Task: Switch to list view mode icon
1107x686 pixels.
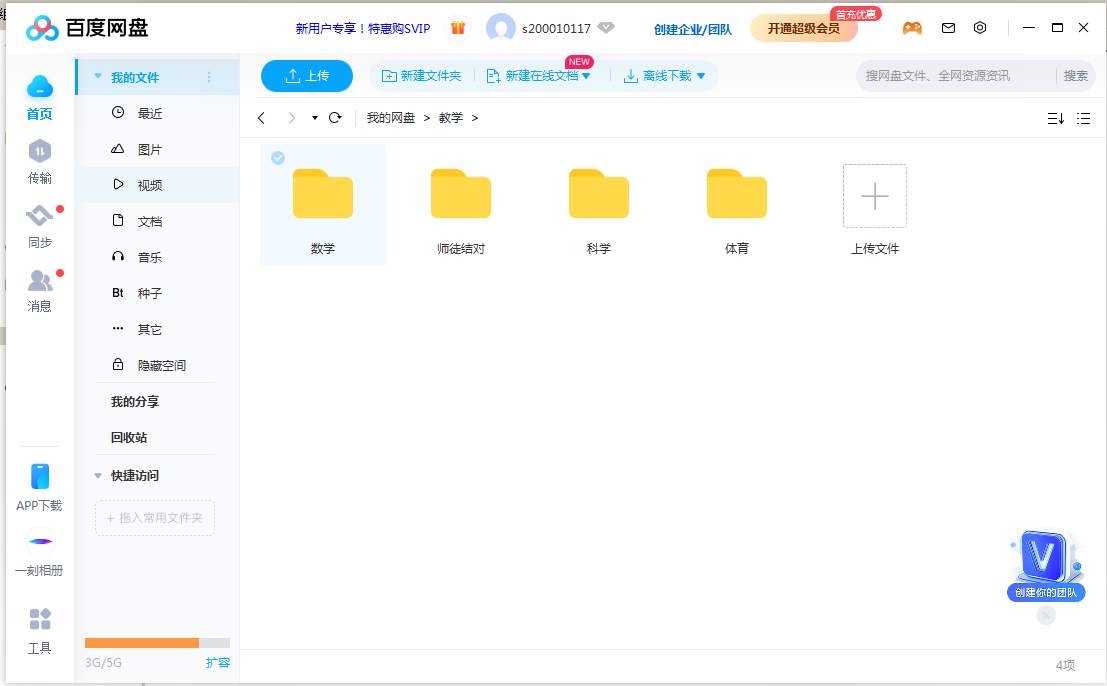Action: pos(1083,118)
